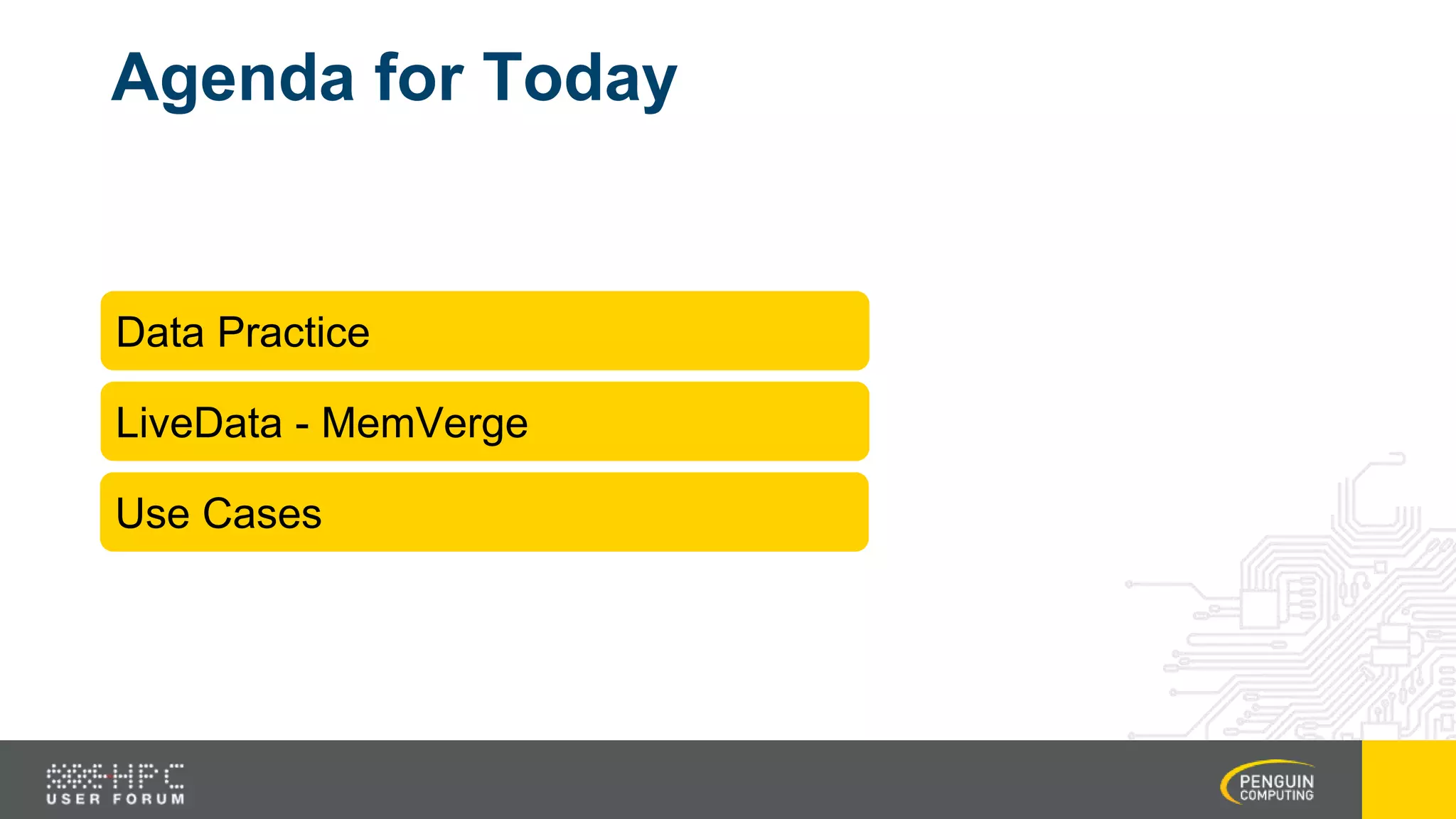The image size is (1456, 819).
Task: Click the word LiveData in second box
Action: point(199,422)
